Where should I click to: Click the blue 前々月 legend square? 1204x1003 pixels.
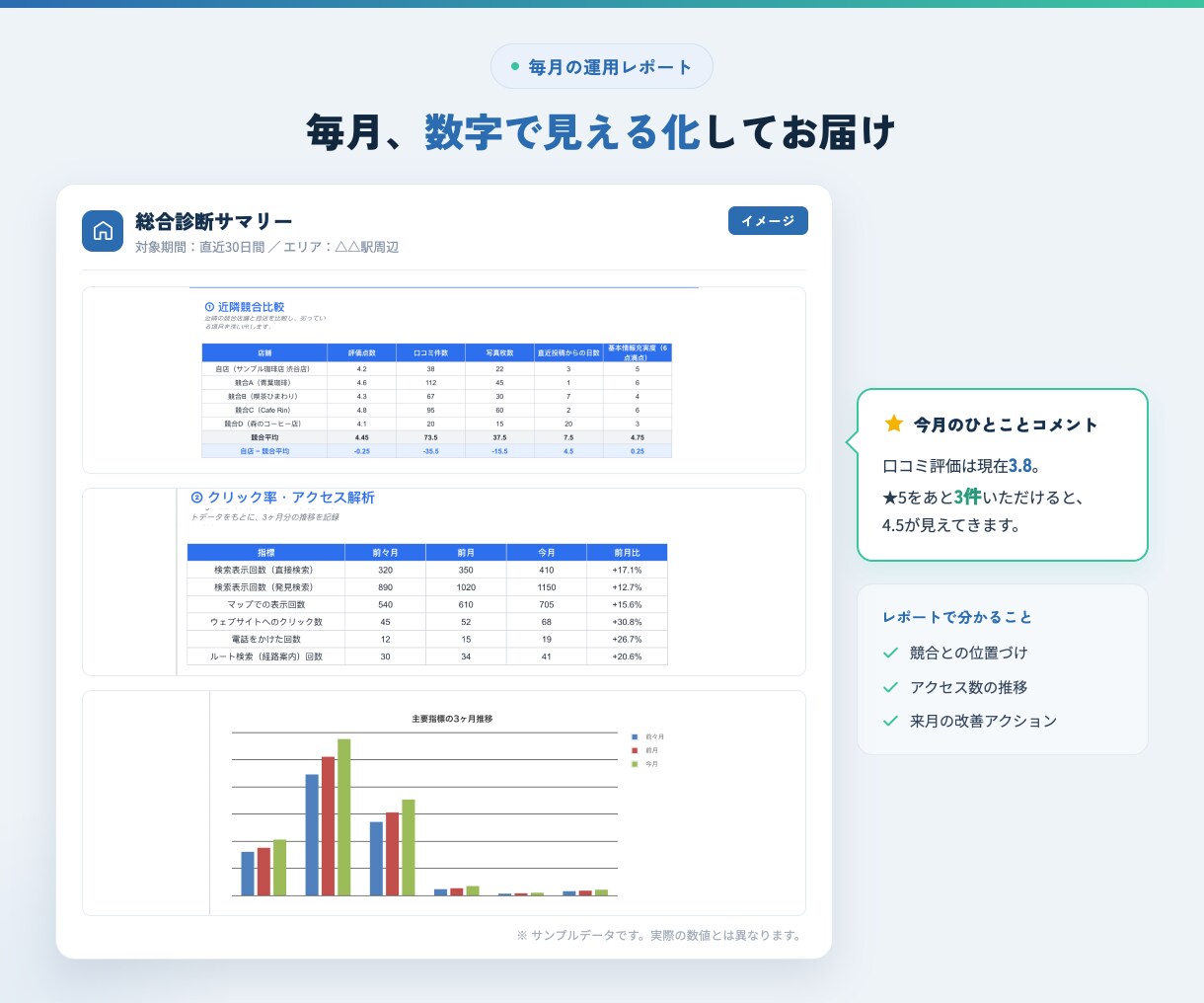635,736
